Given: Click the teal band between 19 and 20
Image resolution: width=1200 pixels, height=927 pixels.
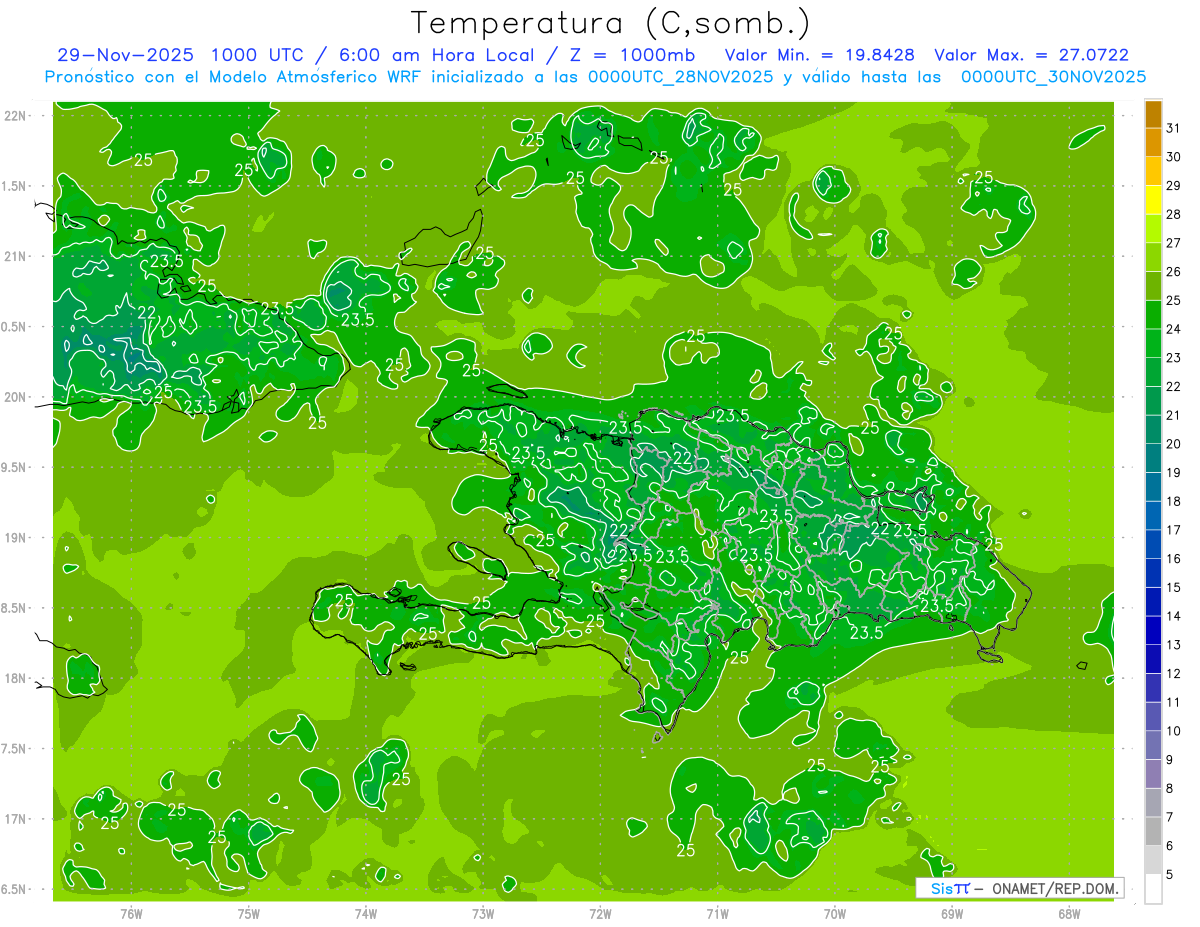Looking at the screenshot, I should tap(1153, 458).
